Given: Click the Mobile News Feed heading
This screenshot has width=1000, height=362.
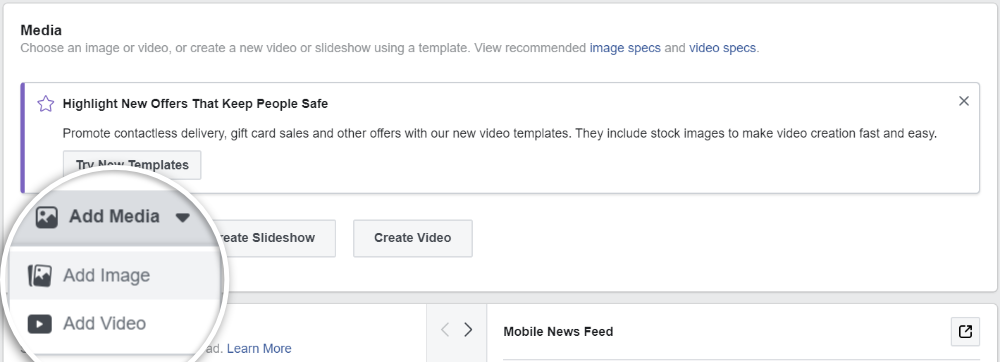Looking at the screenshot, I should 558,331.
